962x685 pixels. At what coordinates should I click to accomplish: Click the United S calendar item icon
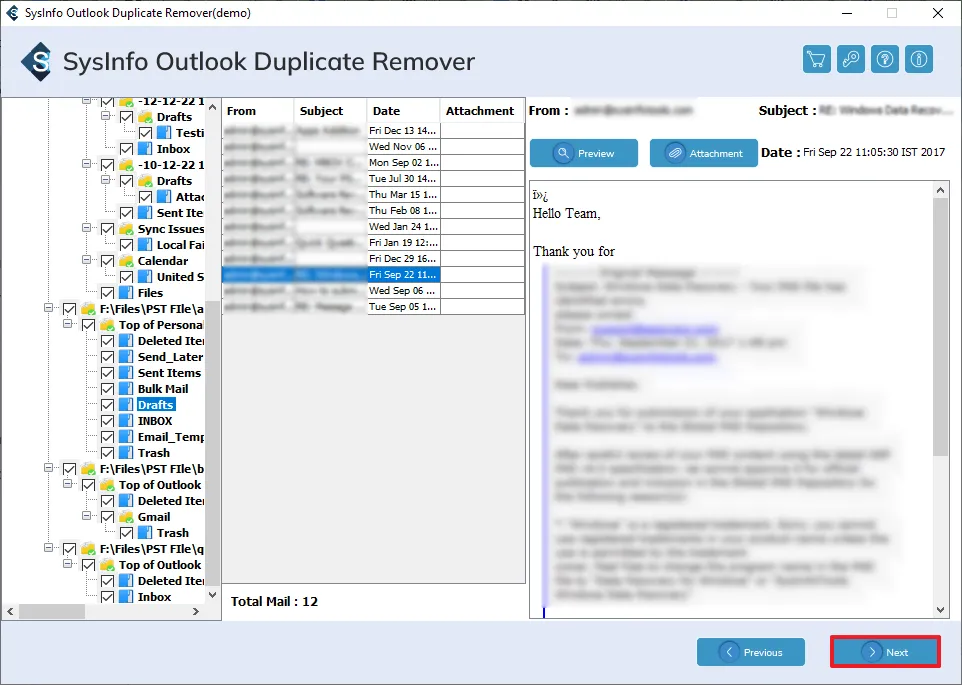pyautogui.click(x=145, y=277)
